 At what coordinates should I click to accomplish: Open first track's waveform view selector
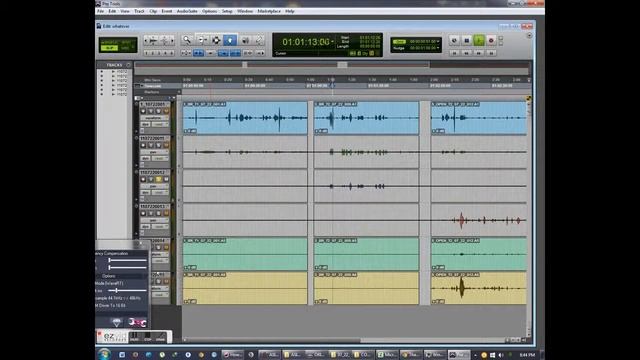click(154, 118)
